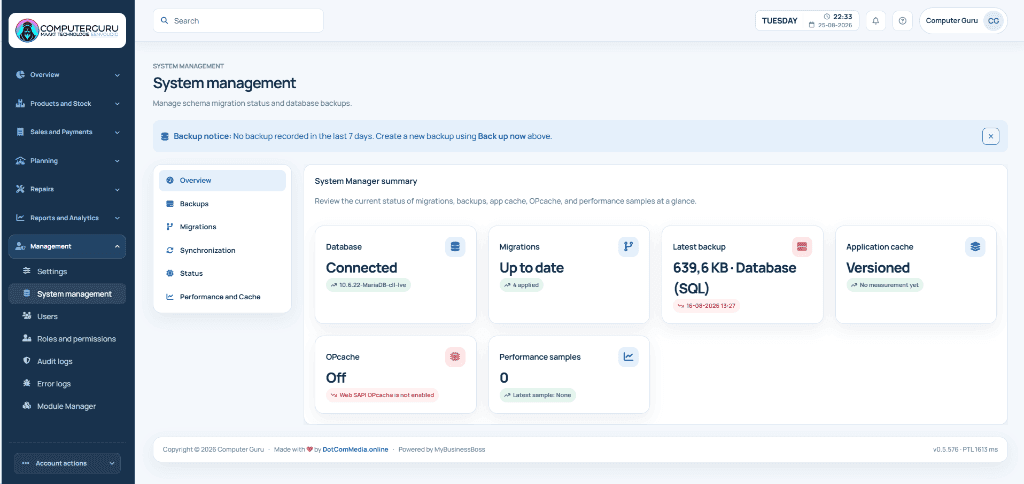
Task: Select the Overview tab in System Manager
Action: click(222, 180)
